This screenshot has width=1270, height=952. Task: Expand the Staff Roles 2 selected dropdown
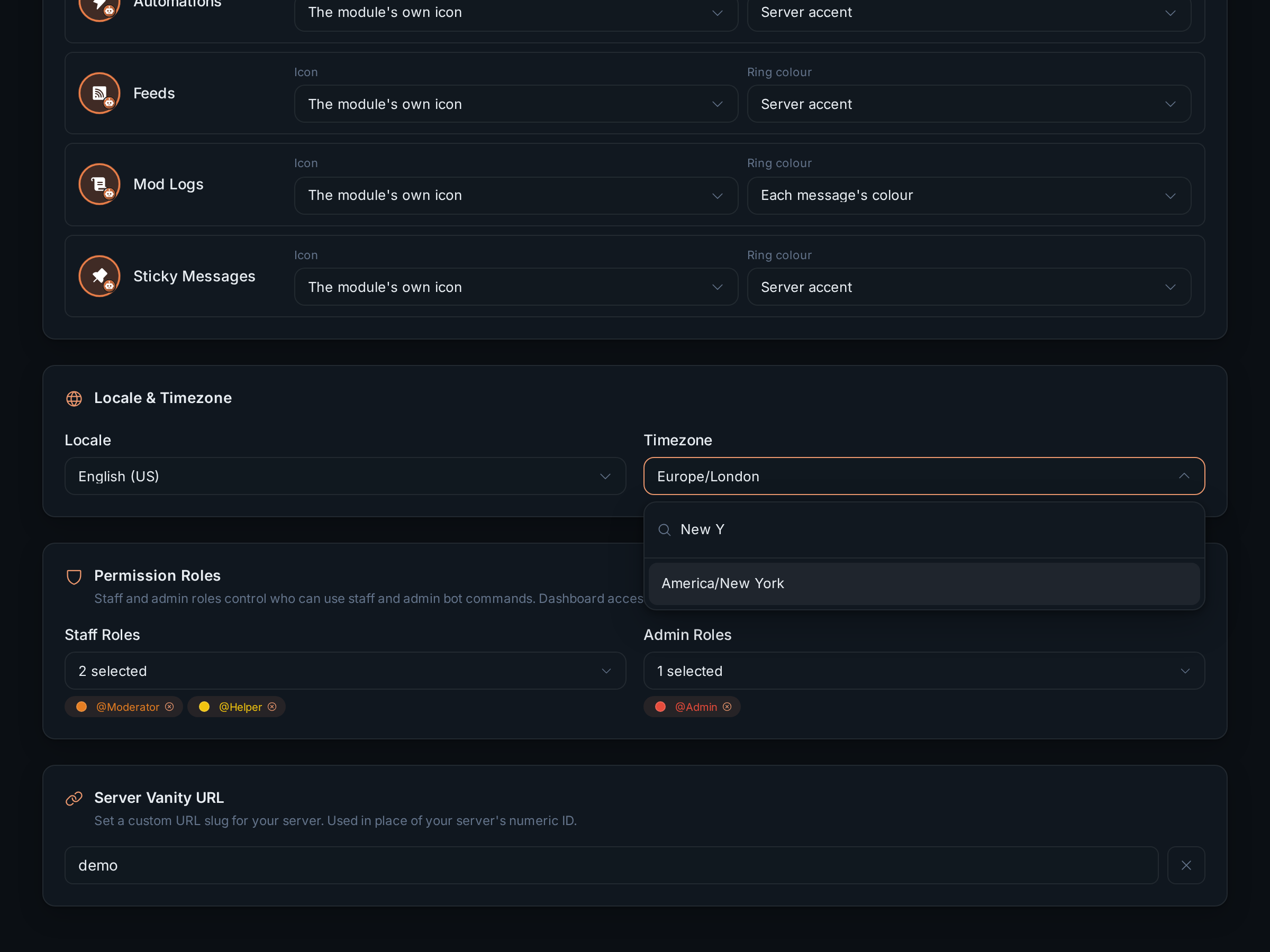pyautogui.click(x=345, y=671)
